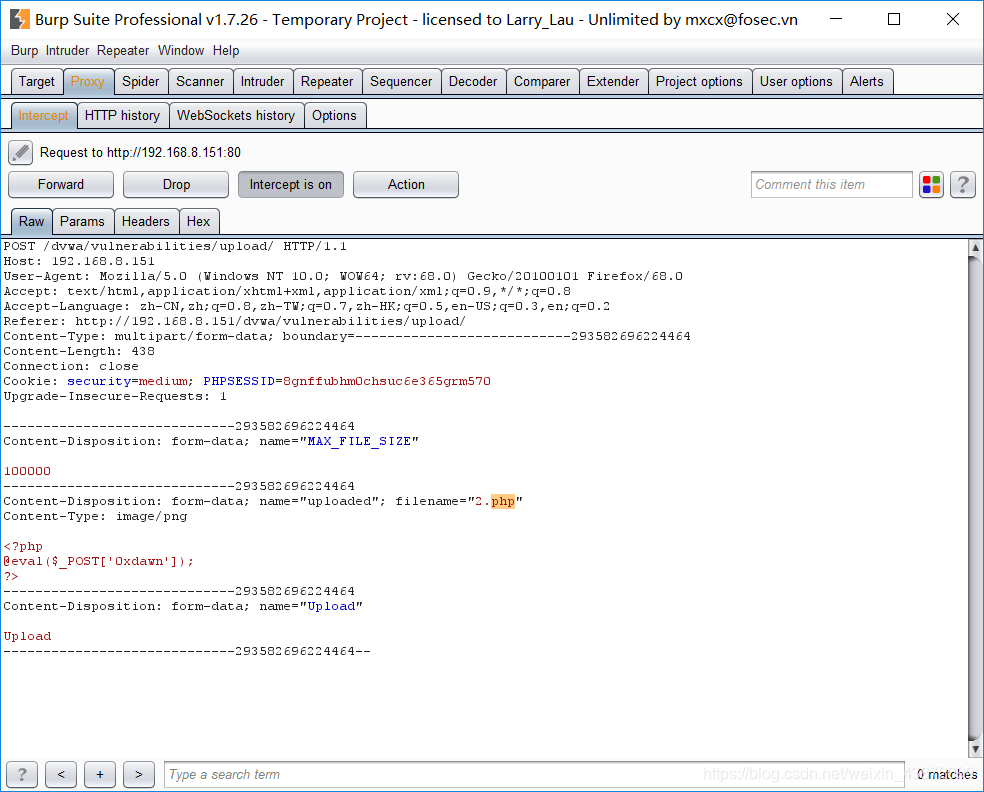The image size is (984, 792).
Task: Select the Proxy tab
Action: (x=88, y=82)
